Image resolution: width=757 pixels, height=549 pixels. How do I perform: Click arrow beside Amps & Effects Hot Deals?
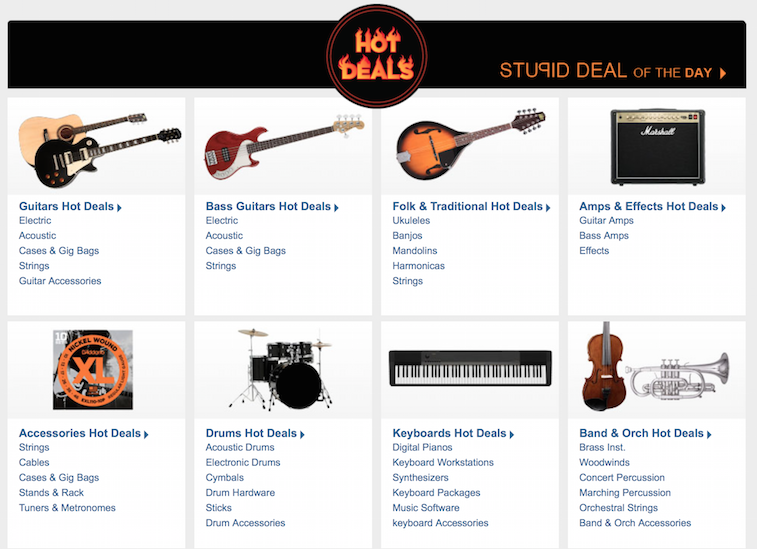pyautogui.click(x=724, y=208)
